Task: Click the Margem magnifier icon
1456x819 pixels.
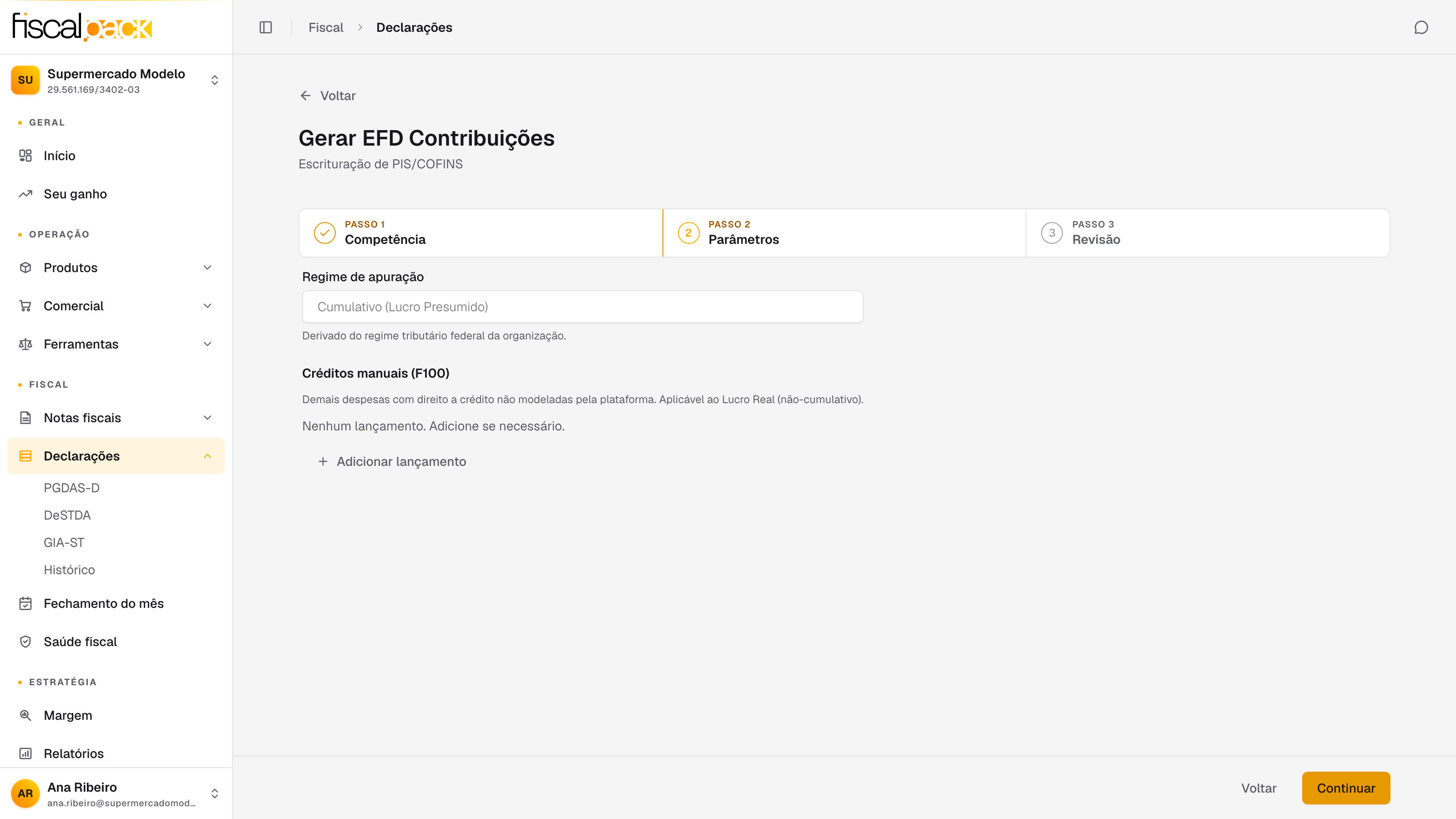Action: (25, 715)
